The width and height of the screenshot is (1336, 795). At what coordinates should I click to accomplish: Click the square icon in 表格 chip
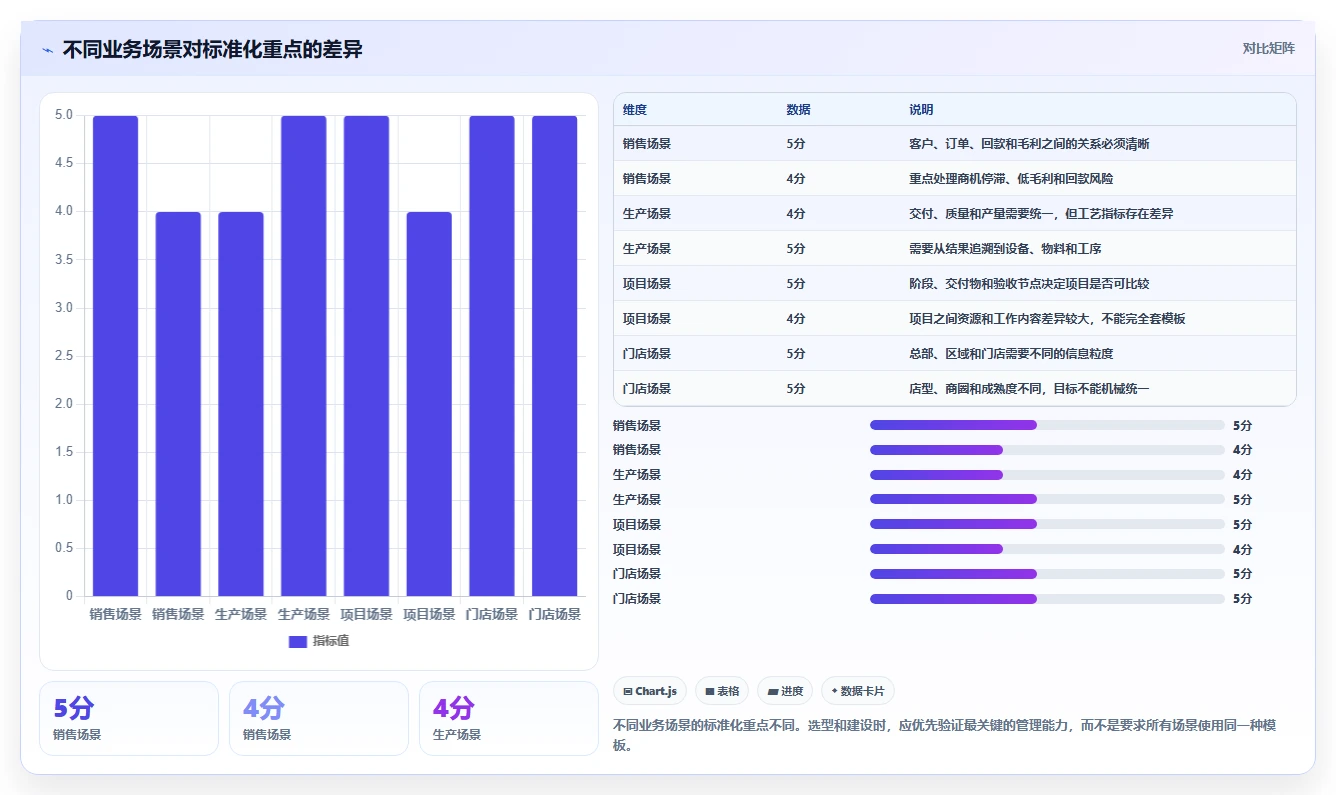click(x=709, y=691)
